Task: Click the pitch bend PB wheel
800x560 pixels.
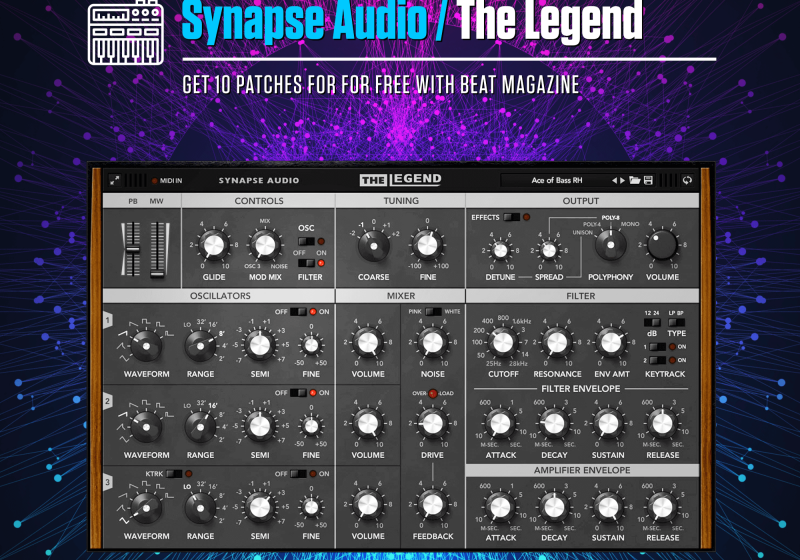Action: 133,249
